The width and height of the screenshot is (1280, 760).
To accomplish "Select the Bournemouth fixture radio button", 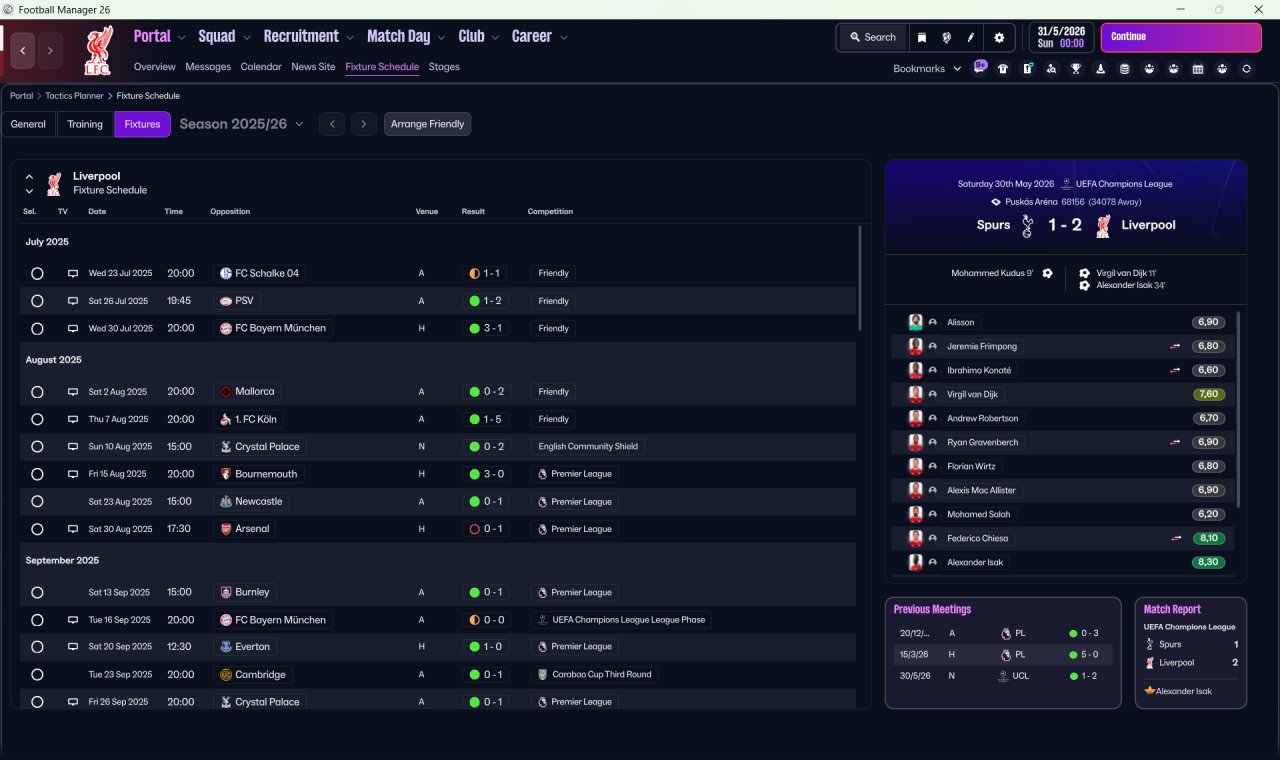I will 37,474.
